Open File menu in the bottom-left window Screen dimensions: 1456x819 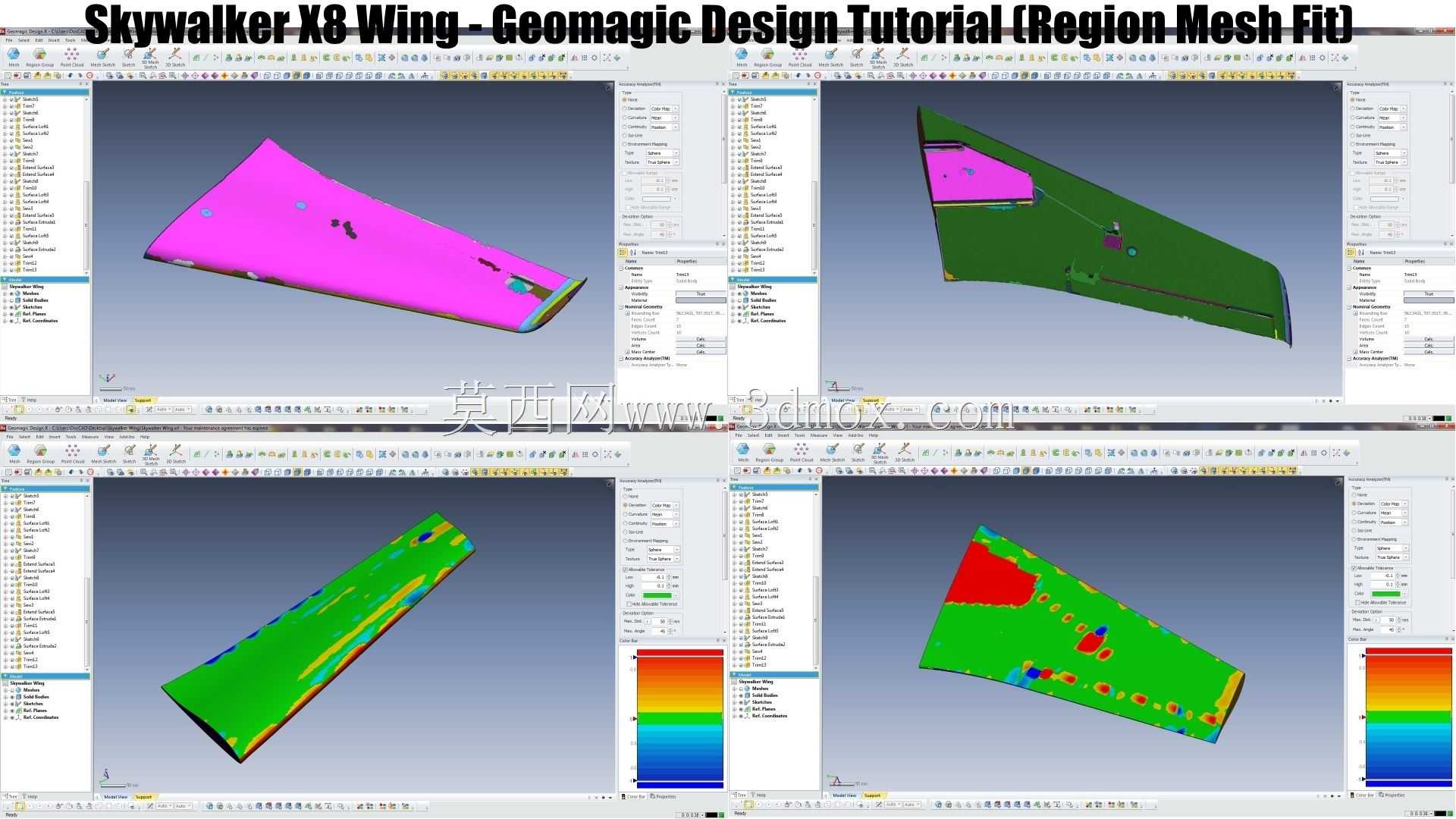10,437
